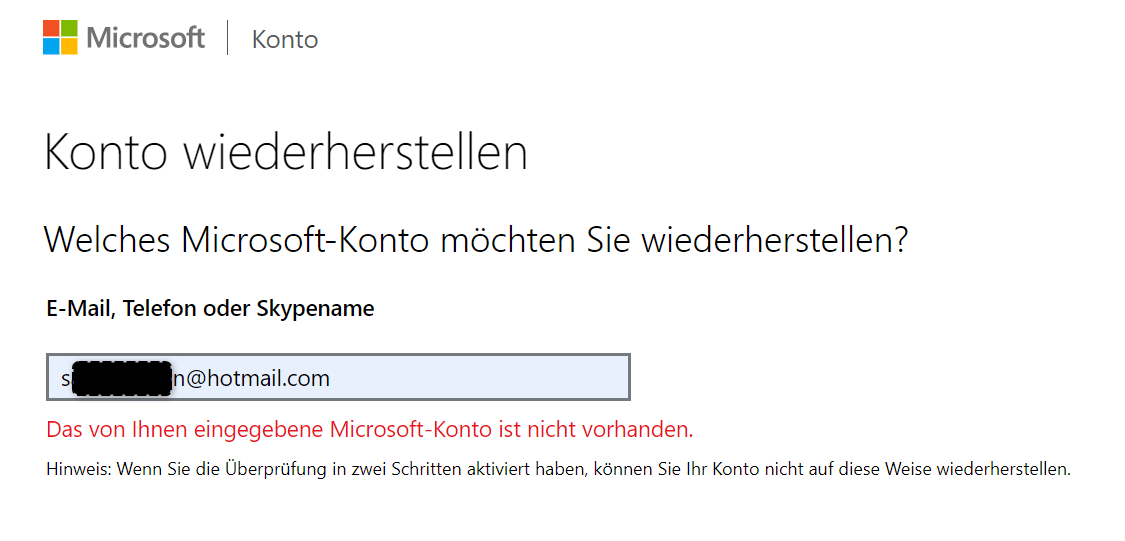Click the Welches Microsoft-Konto question subheading
Image resolution: width=1125 pixels, height=541 pixels.
476,240
